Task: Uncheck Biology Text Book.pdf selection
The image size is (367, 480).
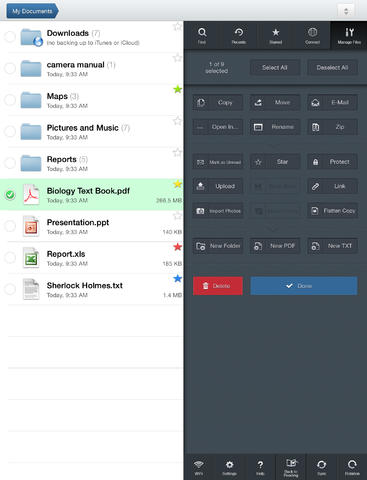Action: [x=10, y=194]
